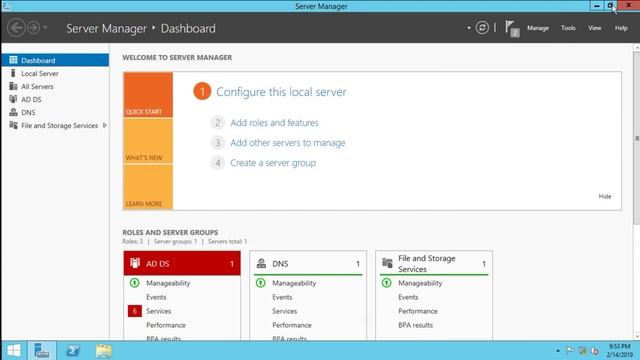
Task: Click the green status icon in File and Storage tile
Action: click(x=386, y=282)
